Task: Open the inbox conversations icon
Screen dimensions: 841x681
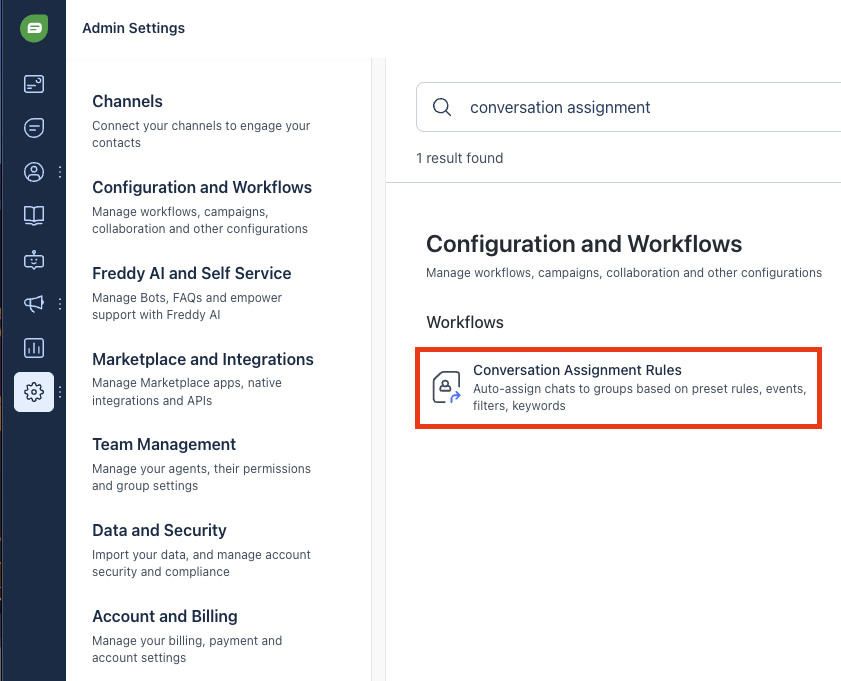Action: [34, 84]
